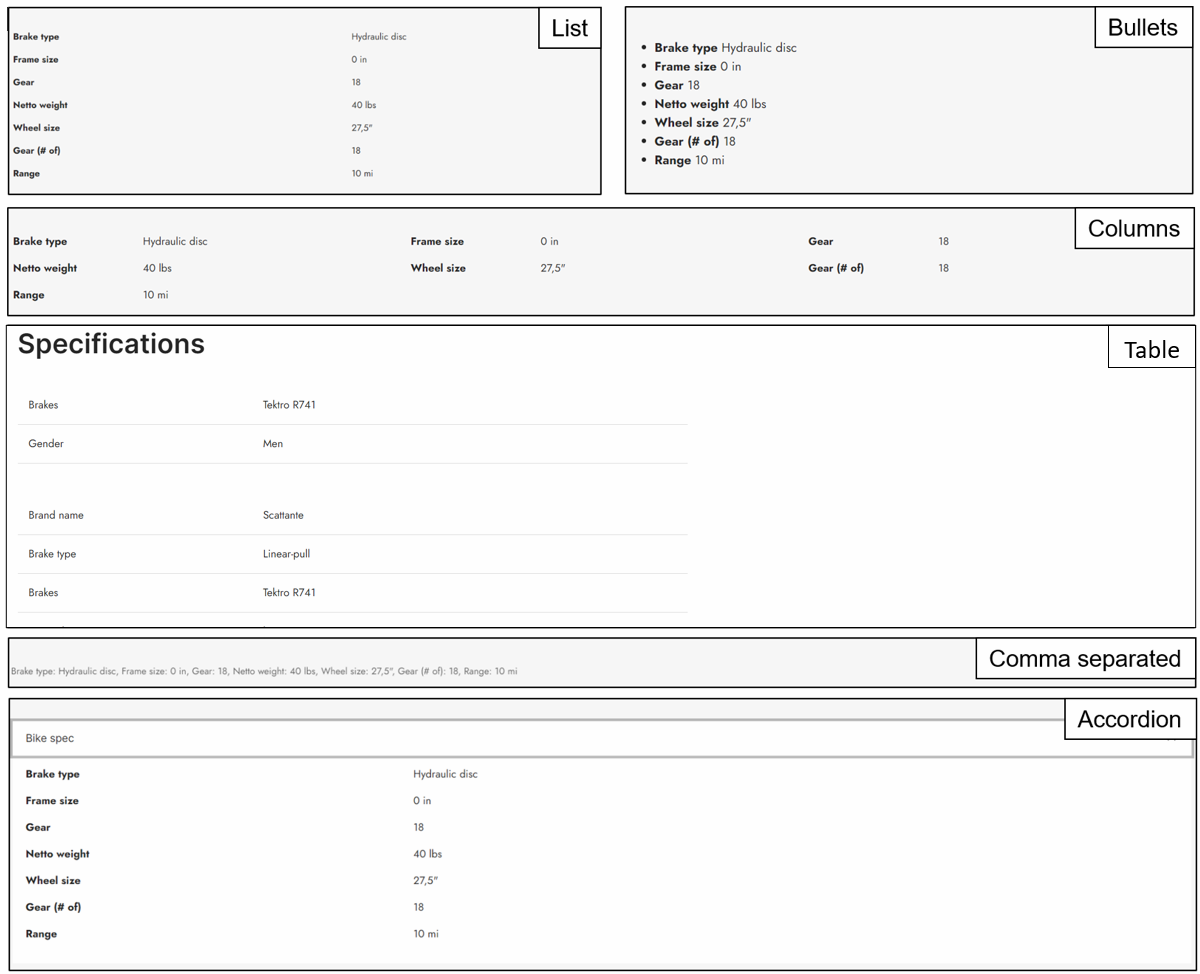Click the Bullets layout label
Image resolution: width=1200 pixels, height=974 pixels.
[x=1142, y=28]
